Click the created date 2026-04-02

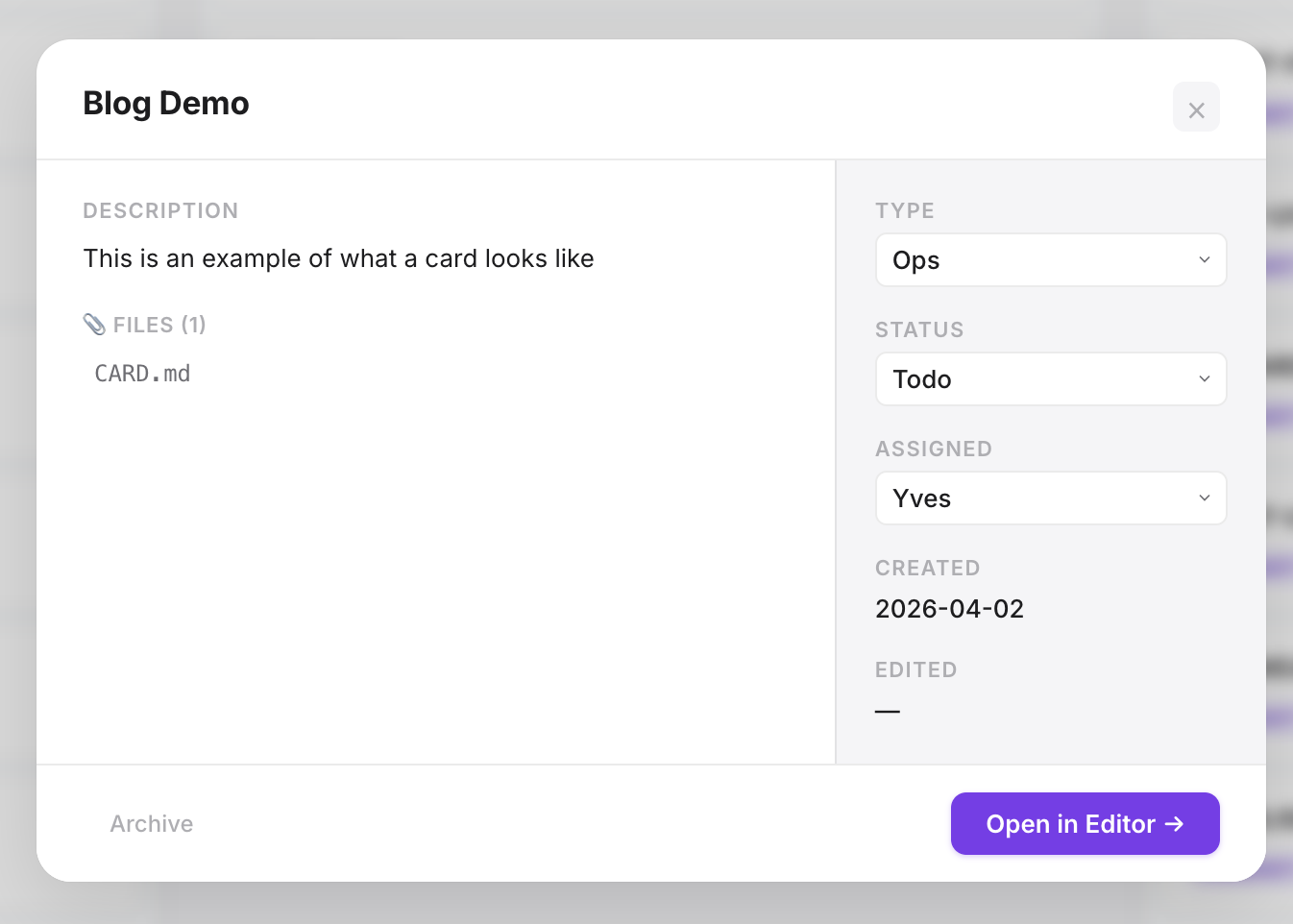(x=949, y=609)
